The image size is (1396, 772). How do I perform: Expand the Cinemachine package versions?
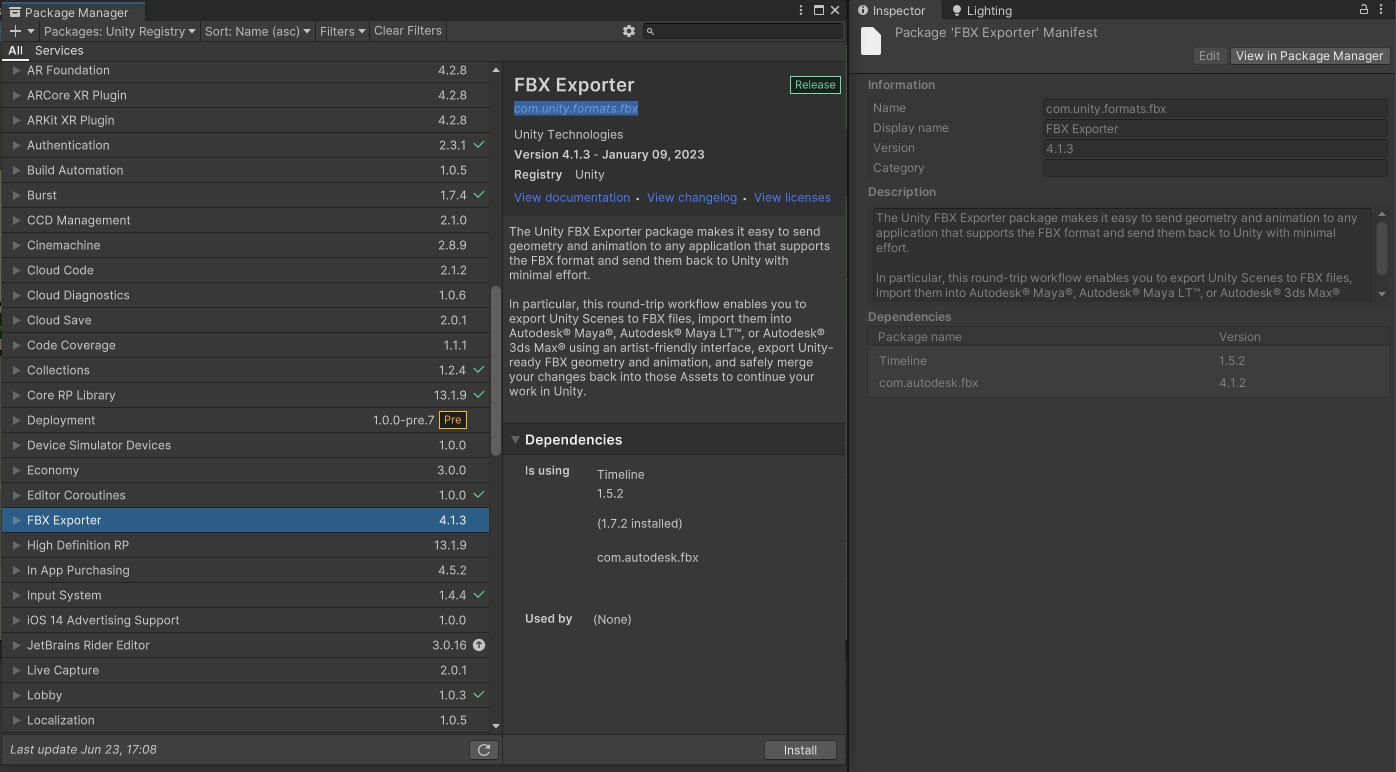[16, 245]
